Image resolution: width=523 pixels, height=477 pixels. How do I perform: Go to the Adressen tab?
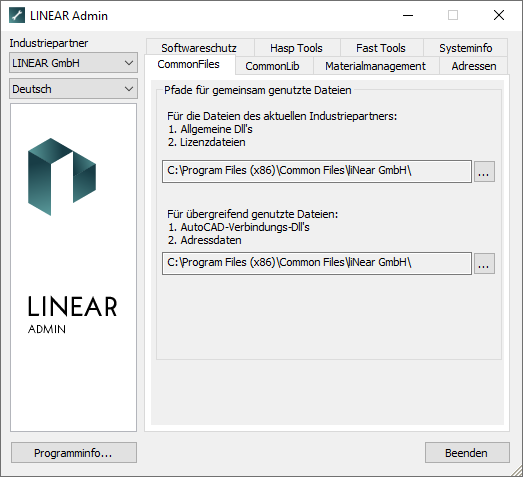[474, 66]
